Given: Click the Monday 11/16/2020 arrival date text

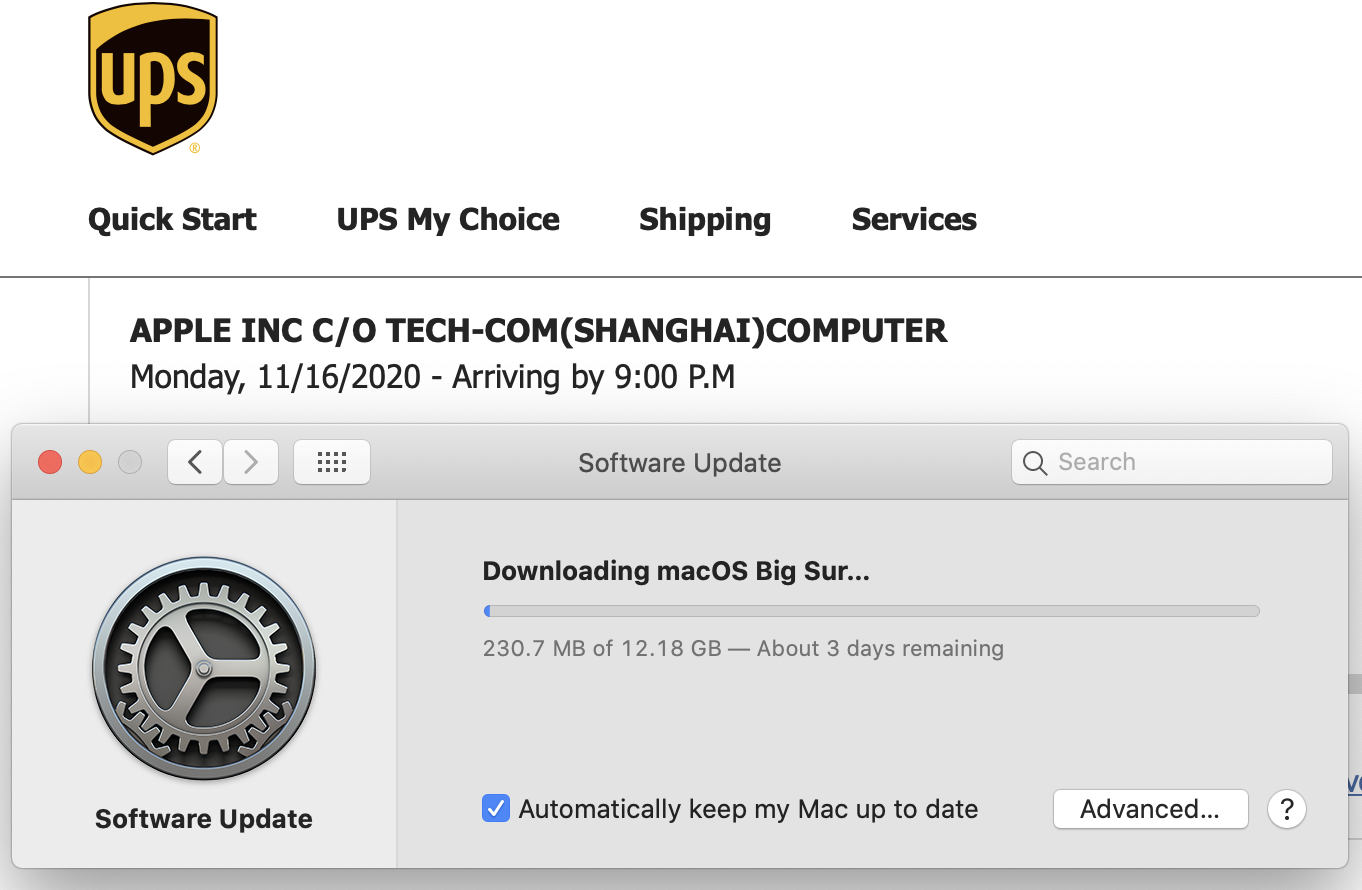Looking at the screenshot, I should [x=432, y=377].
